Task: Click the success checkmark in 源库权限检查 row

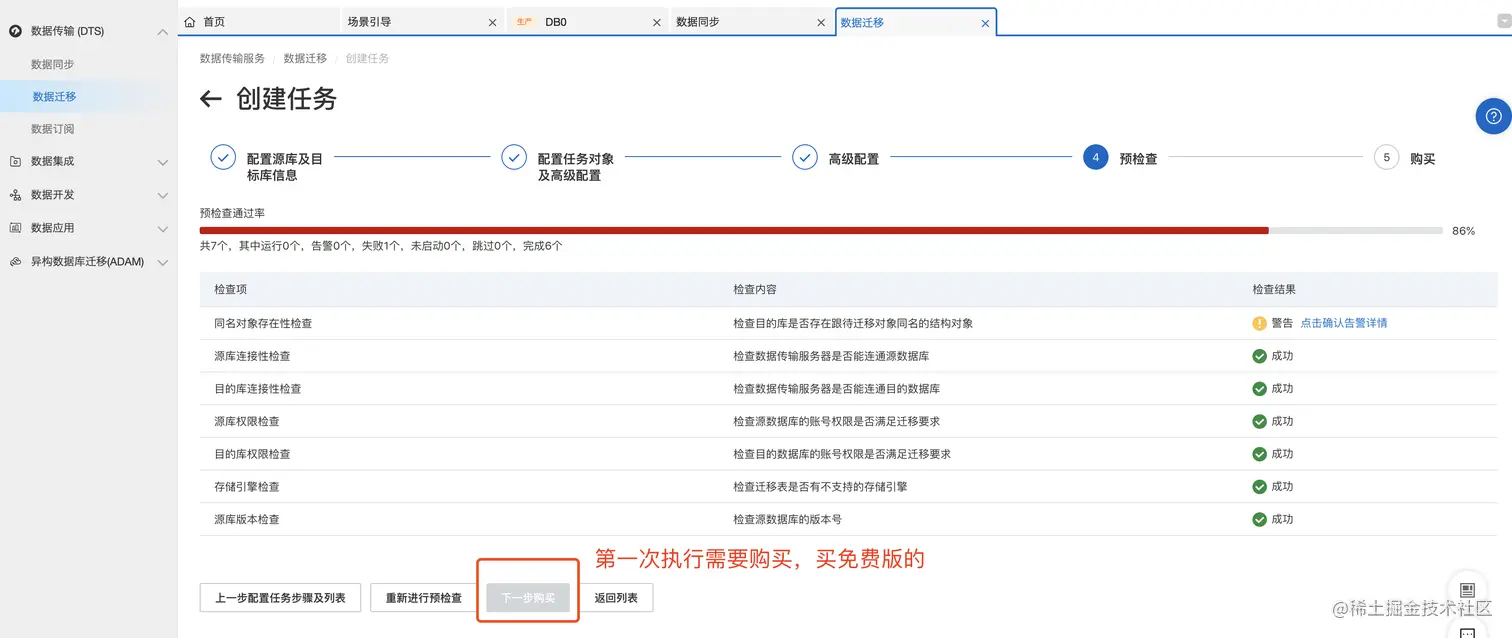Action: click(x=1259, y=421)
